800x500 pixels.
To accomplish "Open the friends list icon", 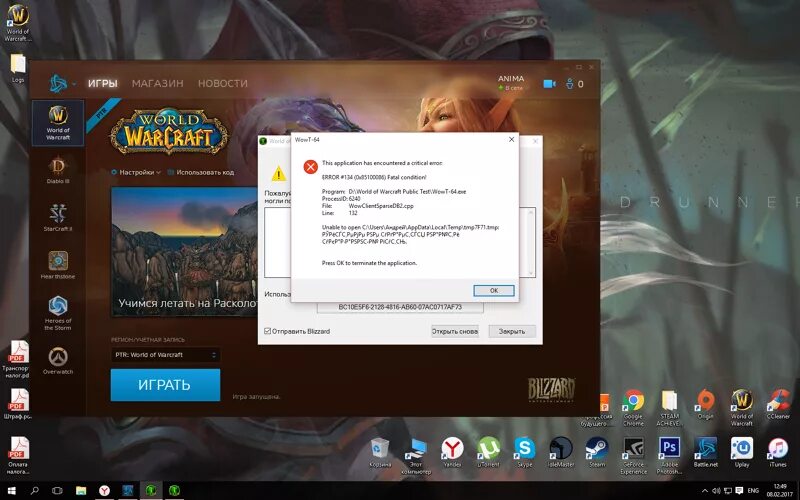I will coord(574,84).
